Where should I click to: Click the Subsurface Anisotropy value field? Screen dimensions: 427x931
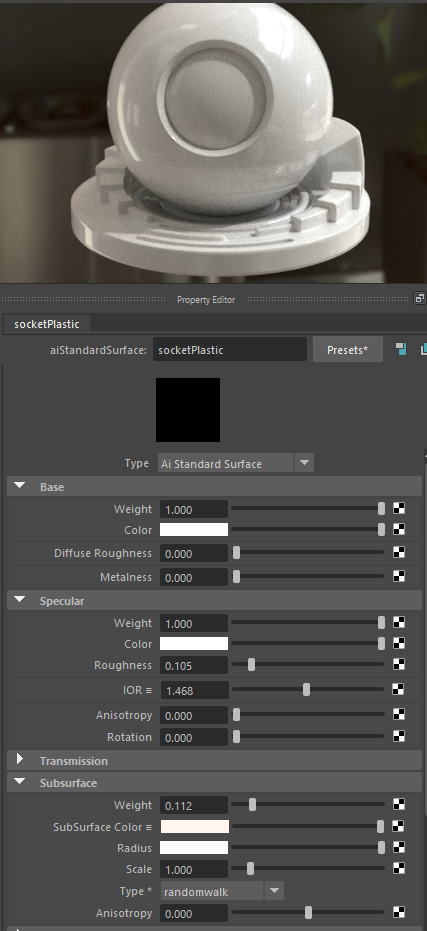(x=194, y=913)
